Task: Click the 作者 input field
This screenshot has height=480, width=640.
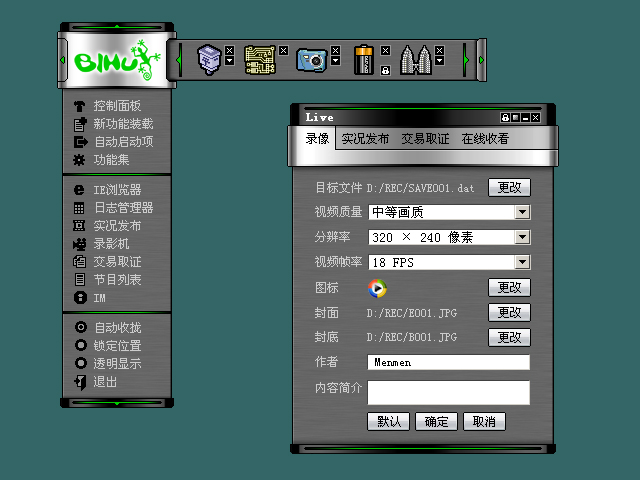Action: (x=449, y=362)
